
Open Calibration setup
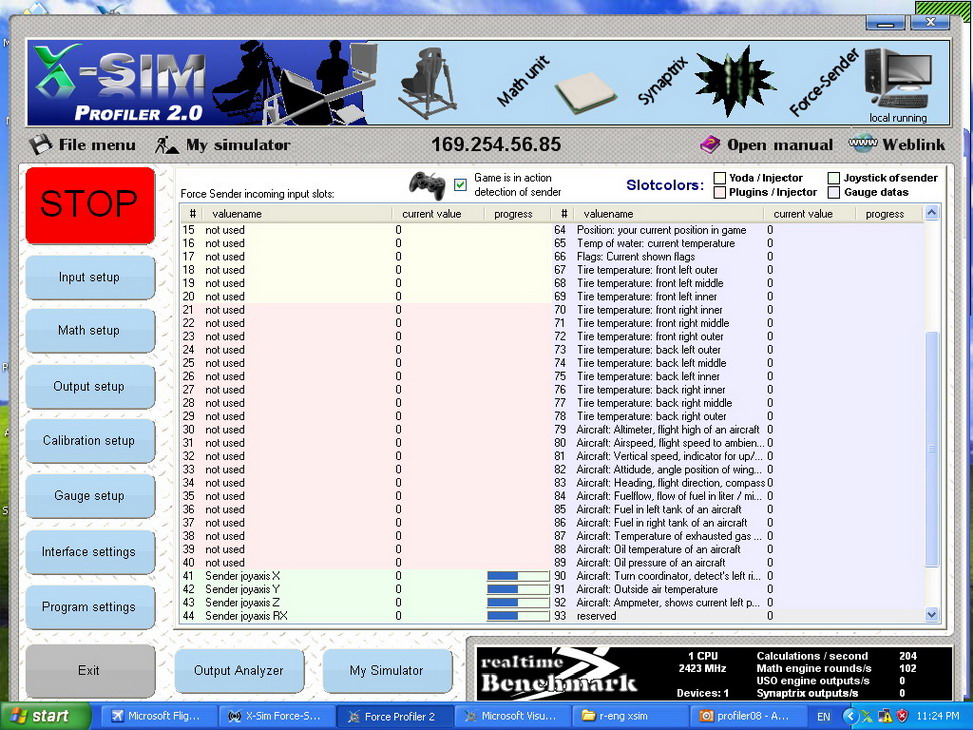90,441
